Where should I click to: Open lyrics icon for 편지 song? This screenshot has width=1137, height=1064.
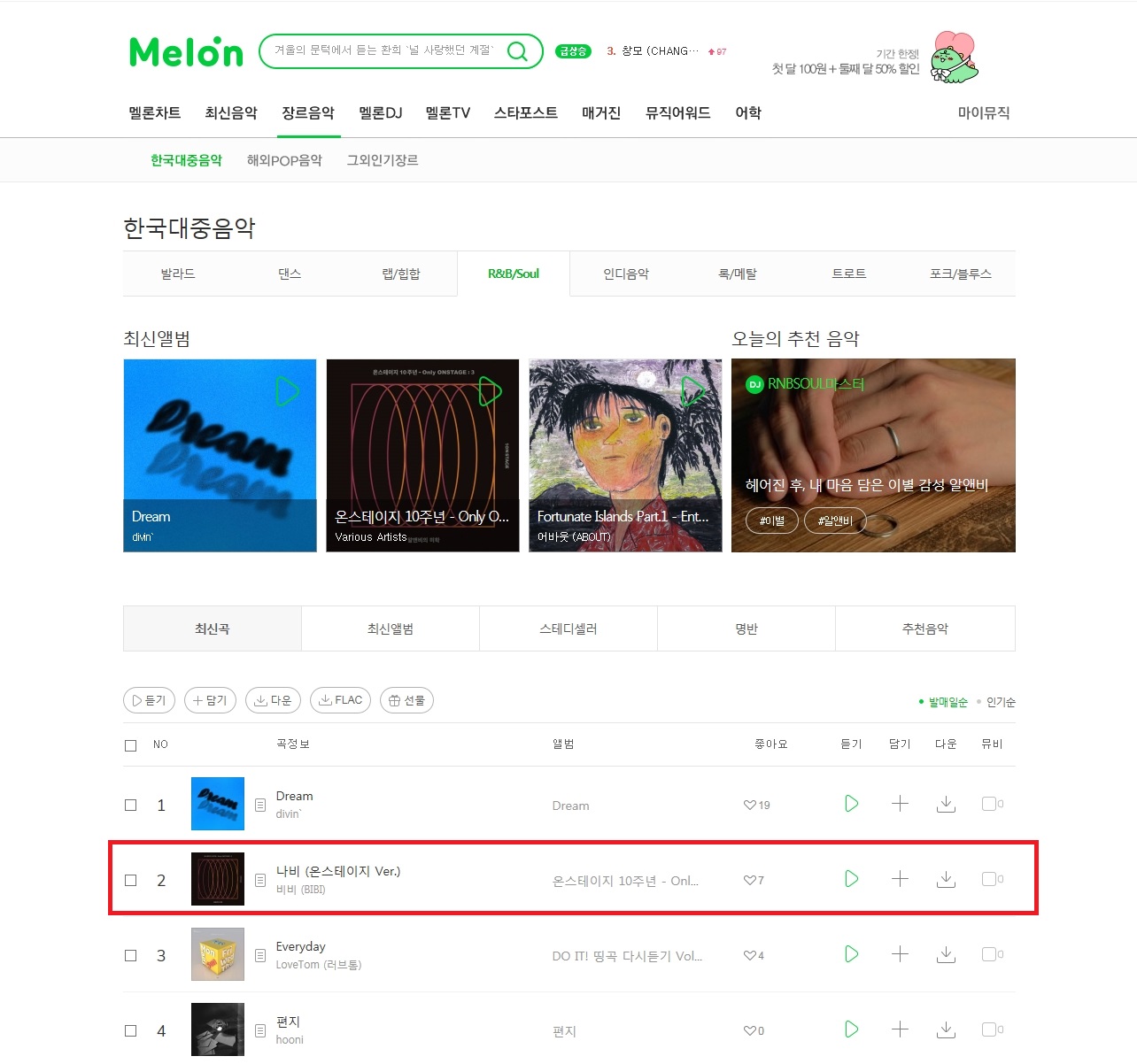click(x=260, y=1030)
